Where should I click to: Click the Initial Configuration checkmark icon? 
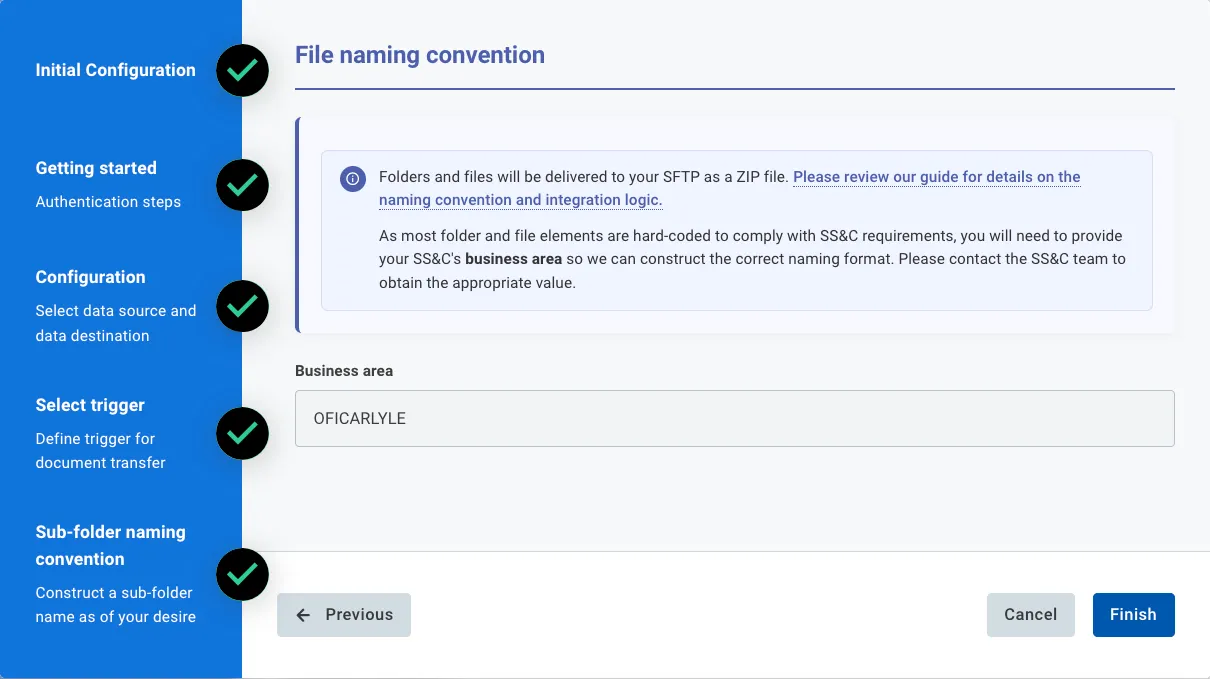pyautogui.click(x=242, y=71)
